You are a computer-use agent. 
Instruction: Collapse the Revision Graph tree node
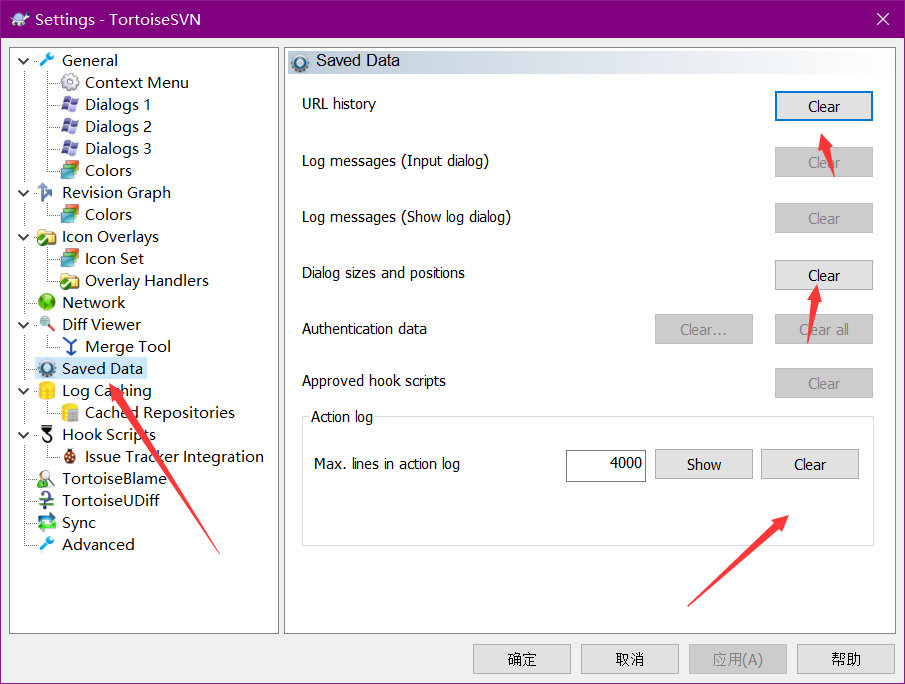tap(24, 193)
